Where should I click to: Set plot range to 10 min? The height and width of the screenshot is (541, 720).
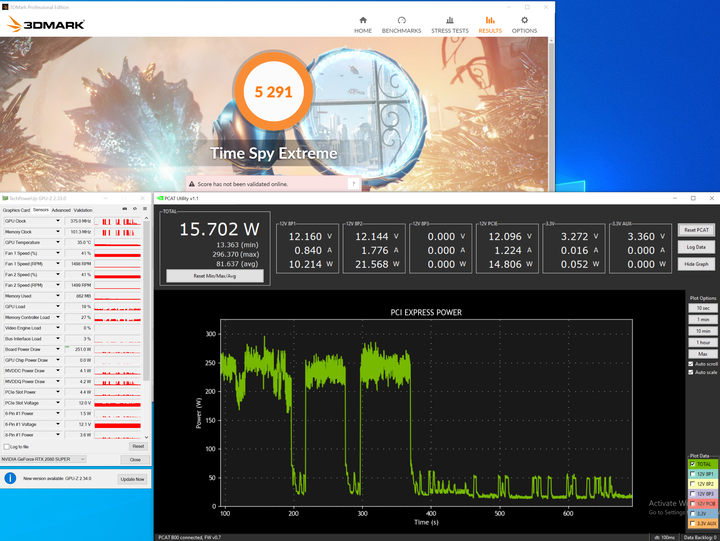(703, 331)
